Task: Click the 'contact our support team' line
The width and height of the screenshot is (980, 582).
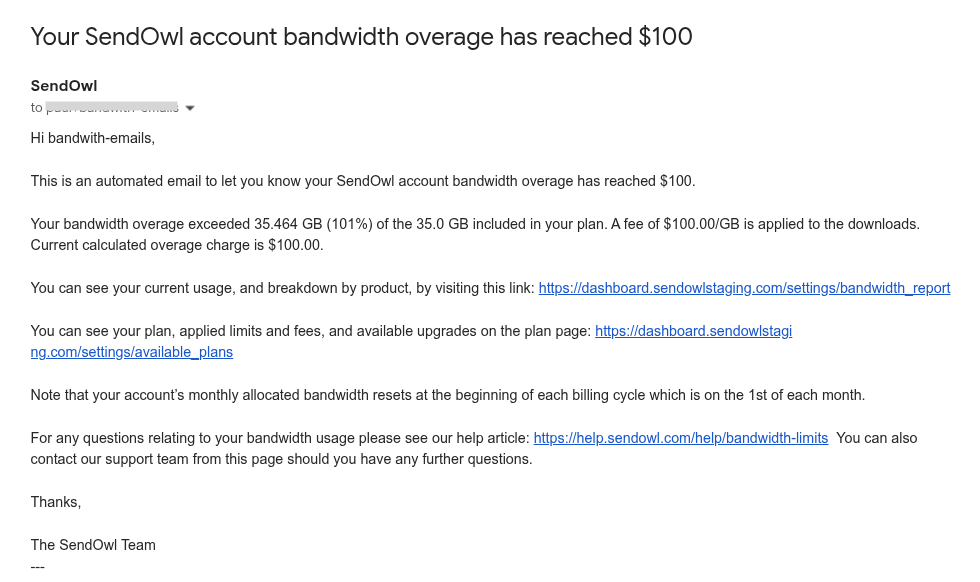Action: 281,460
